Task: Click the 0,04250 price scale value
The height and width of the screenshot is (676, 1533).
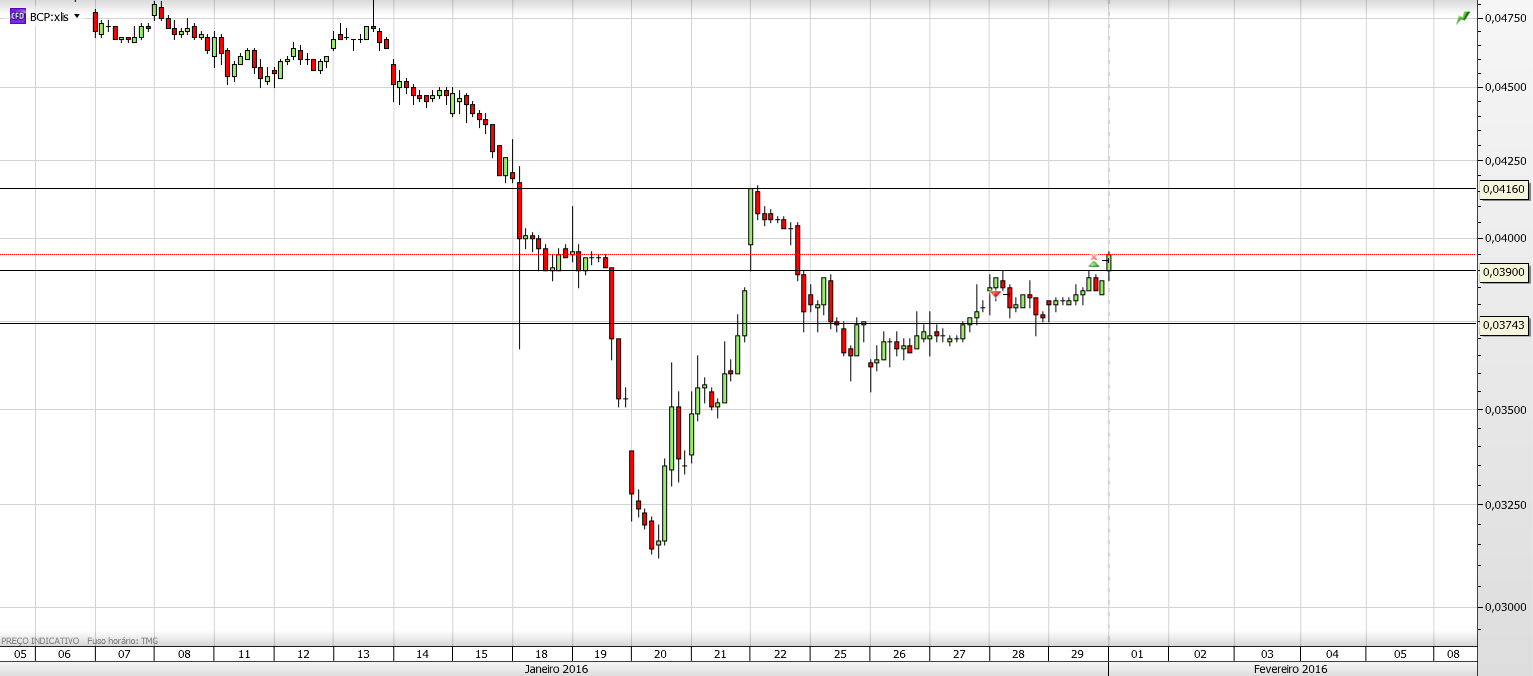Action: 1505,160
